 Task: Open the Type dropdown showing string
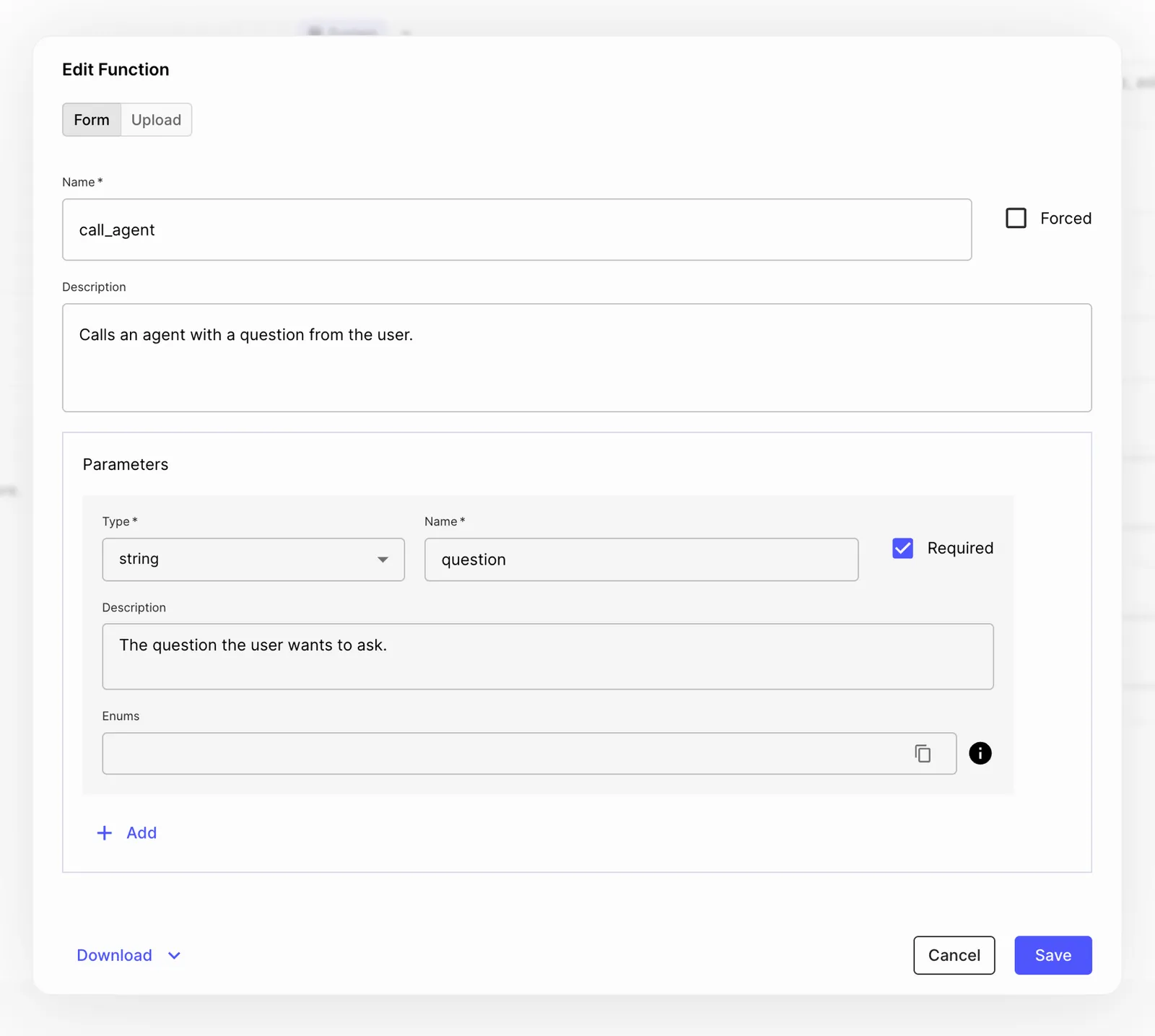[253, 560]
